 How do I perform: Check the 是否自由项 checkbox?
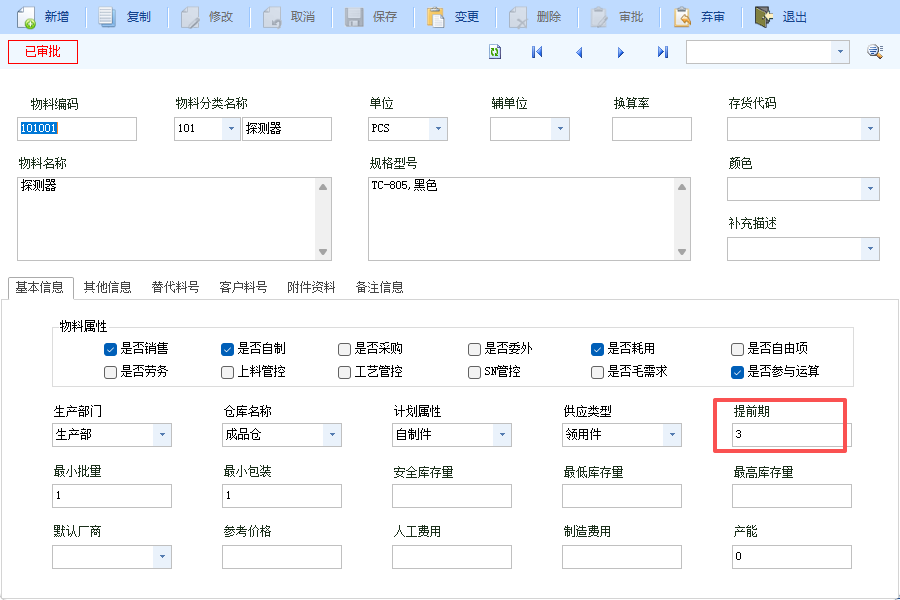[738, 349]
